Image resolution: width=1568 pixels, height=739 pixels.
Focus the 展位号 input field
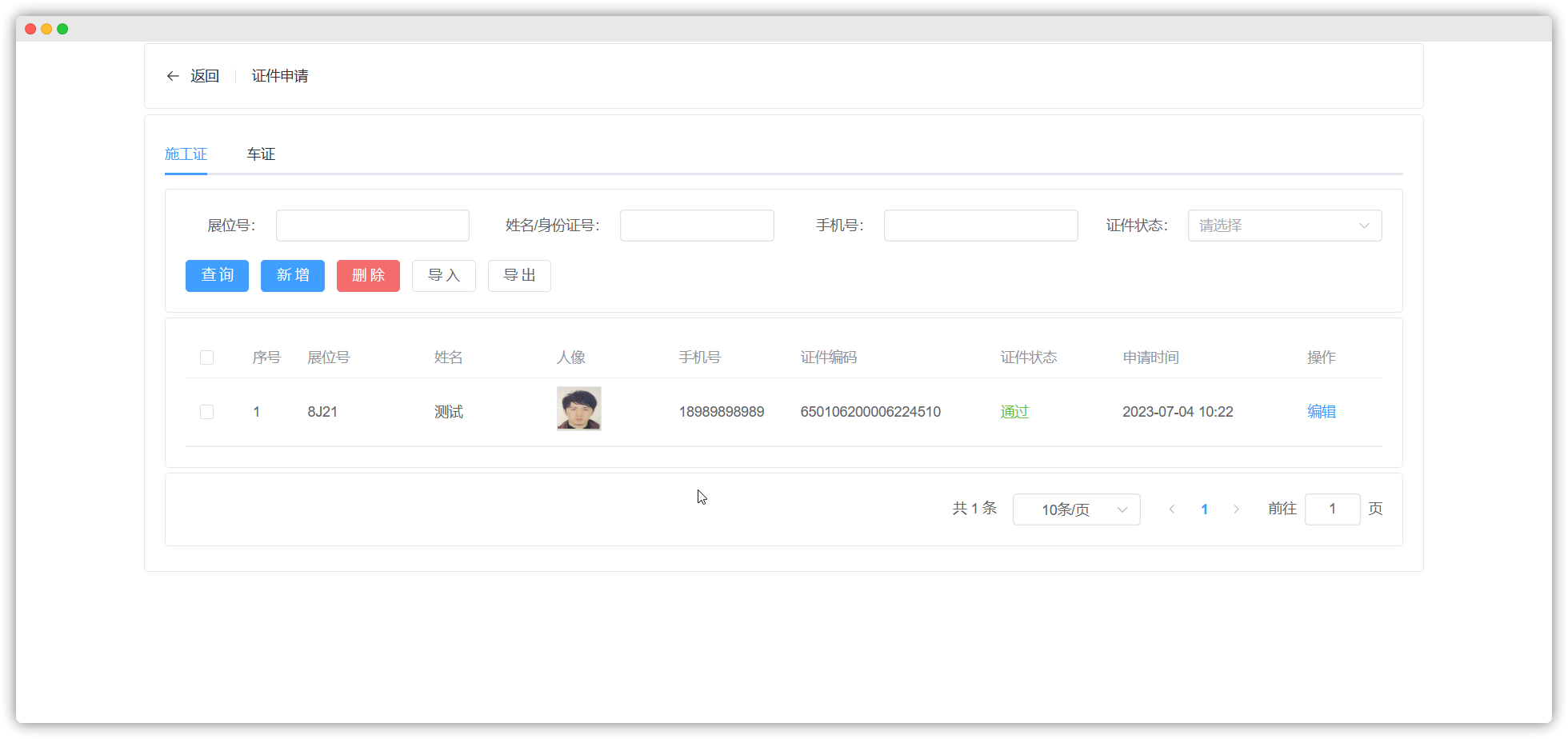(x=373, y=226)
